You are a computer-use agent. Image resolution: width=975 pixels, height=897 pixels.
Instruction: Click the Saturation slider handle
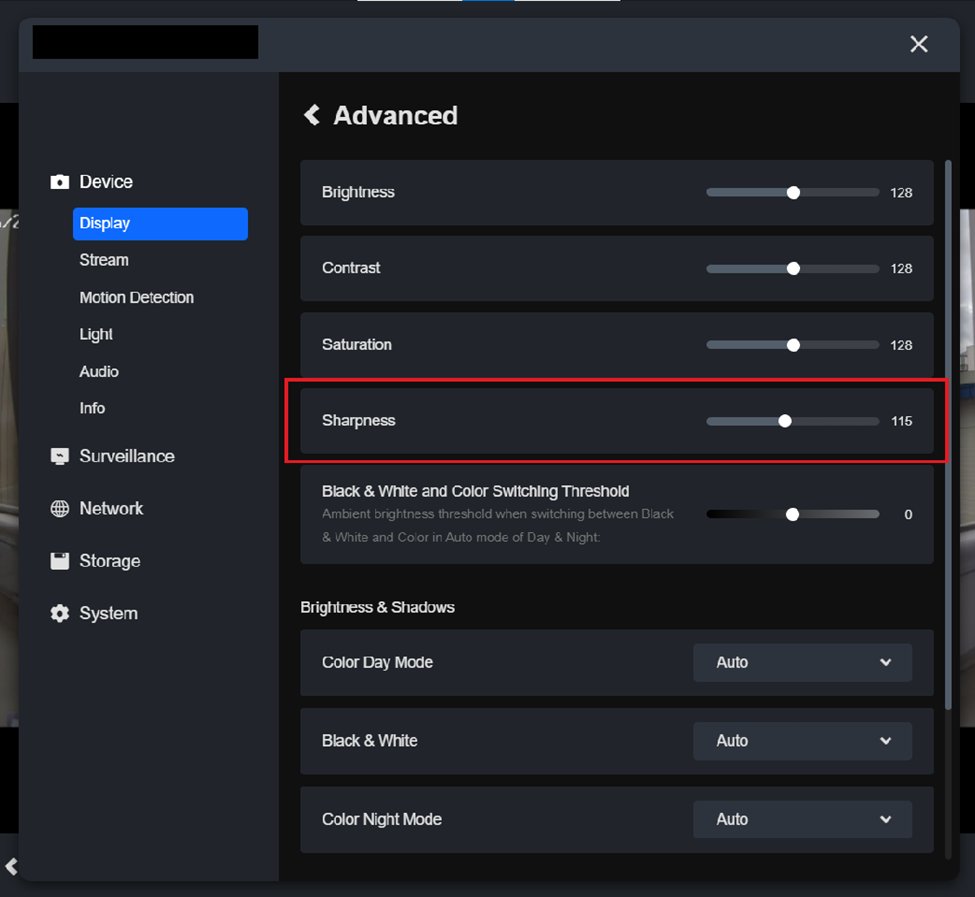click(793, 345)
